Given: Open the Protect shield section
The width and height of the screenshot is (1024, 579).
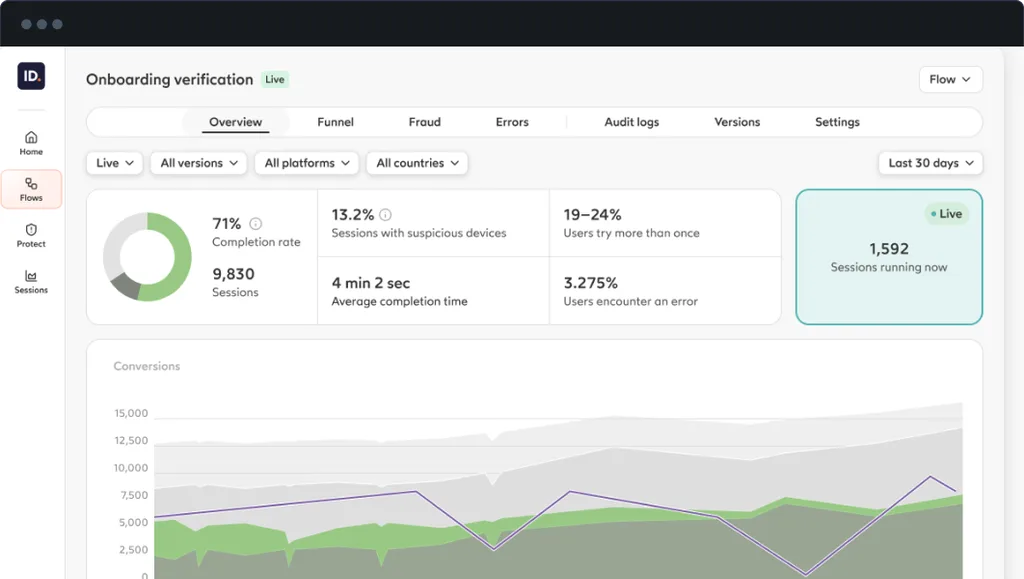Looking at the screenshot, I should [x=31, y=236].
